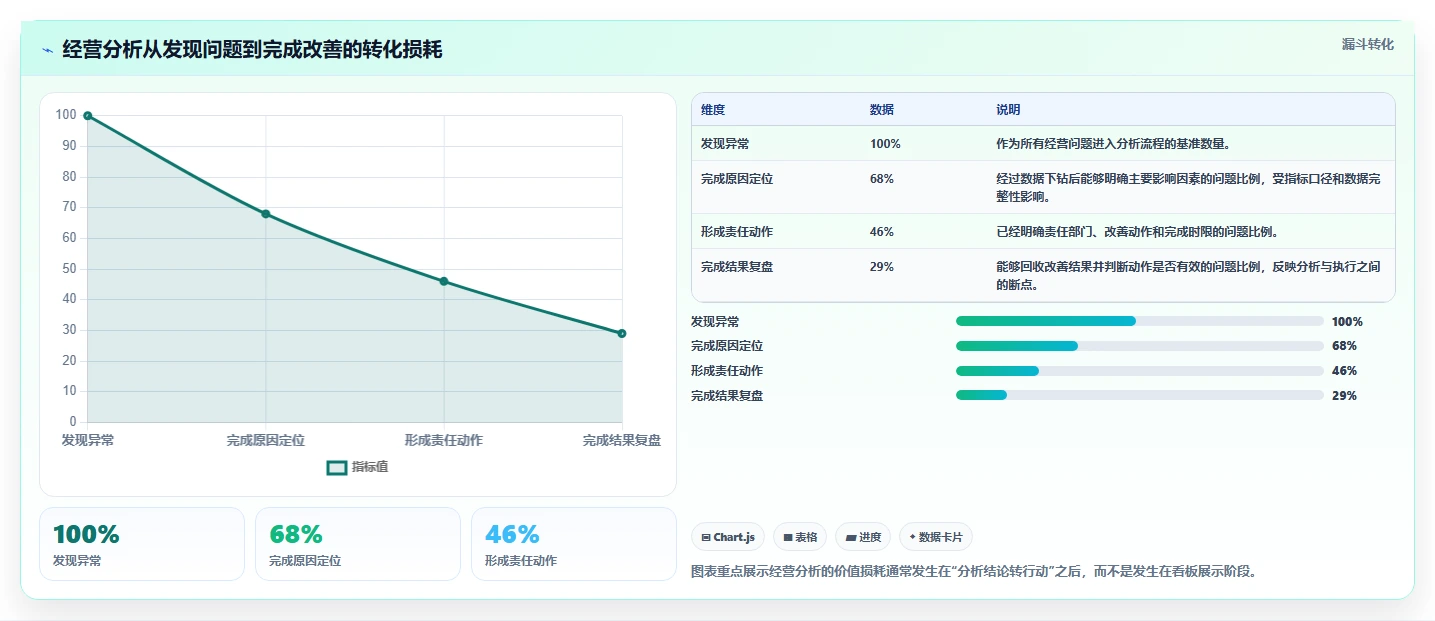Select the 发现异常 cell in the table
Viewport: 1435px width, 621px height.
[725, 144]
